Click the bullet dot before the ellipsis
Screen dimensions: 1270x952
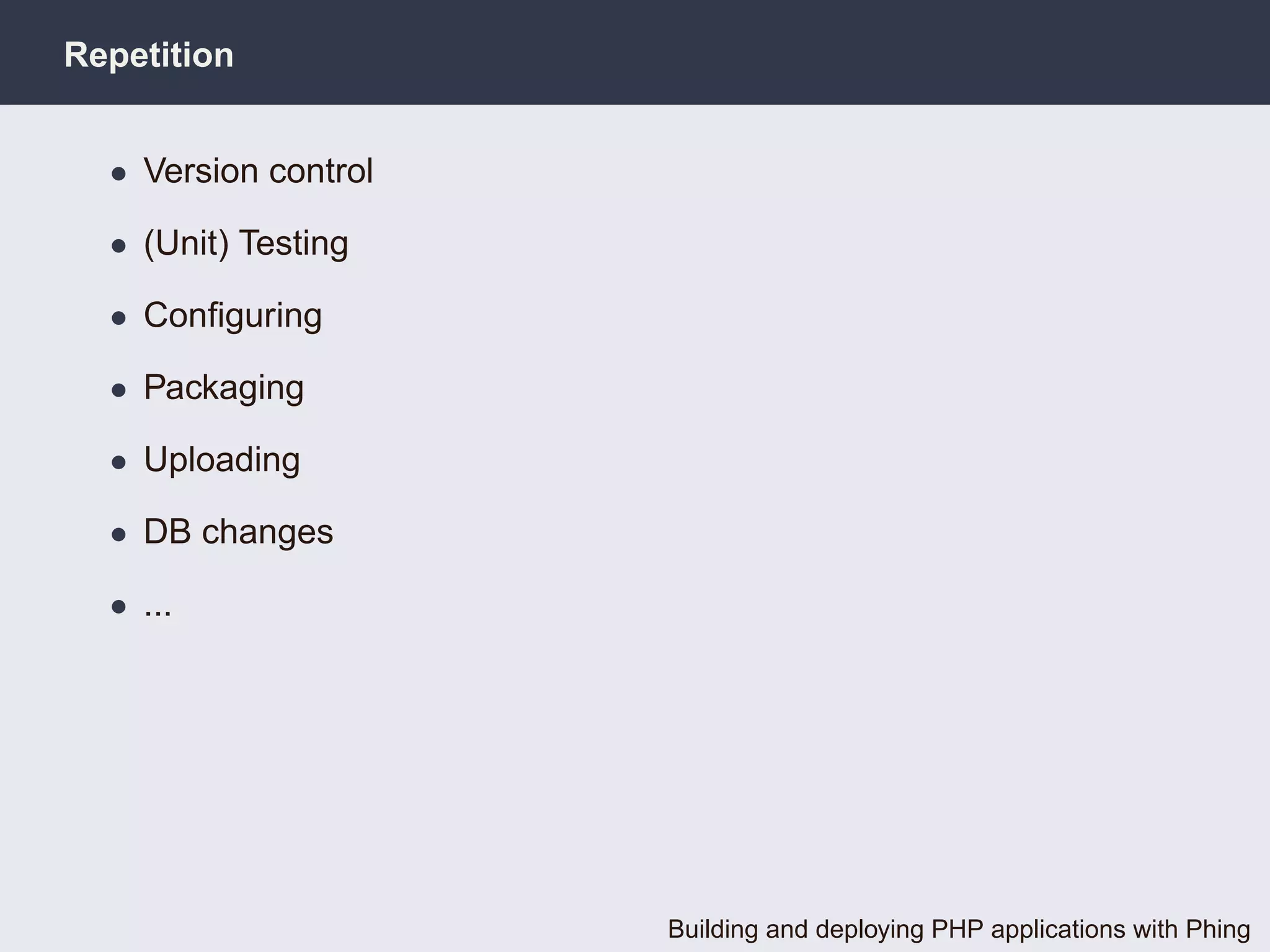(x=118, y=606)
